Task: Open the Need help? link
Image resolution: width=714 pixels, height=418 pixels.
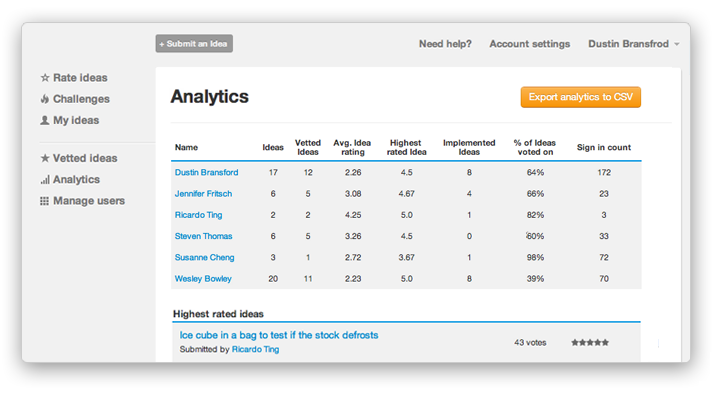Action: (x=445, y=44)
